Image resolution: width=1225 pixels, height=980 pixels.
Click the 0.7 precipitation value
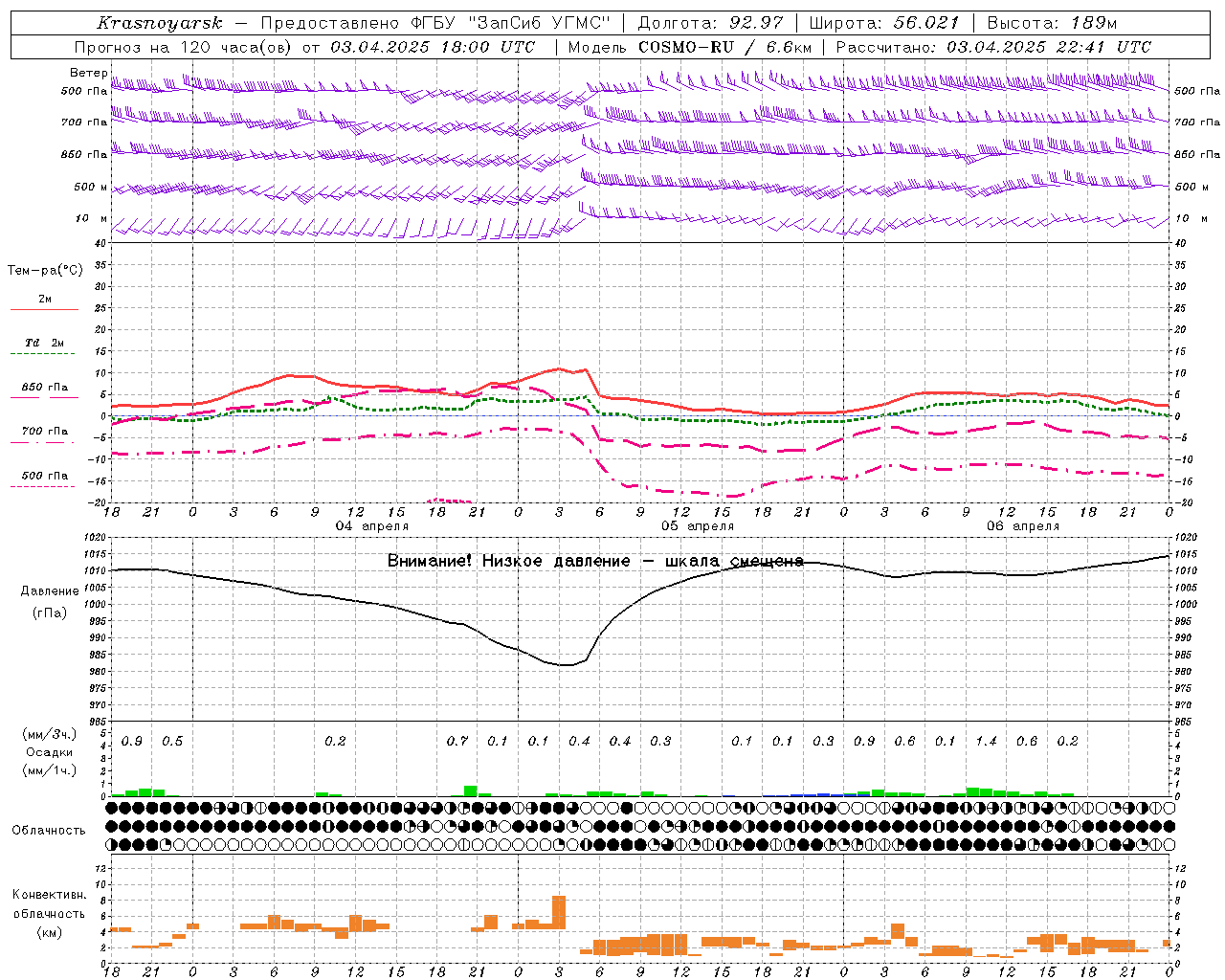tap(457, 741)
